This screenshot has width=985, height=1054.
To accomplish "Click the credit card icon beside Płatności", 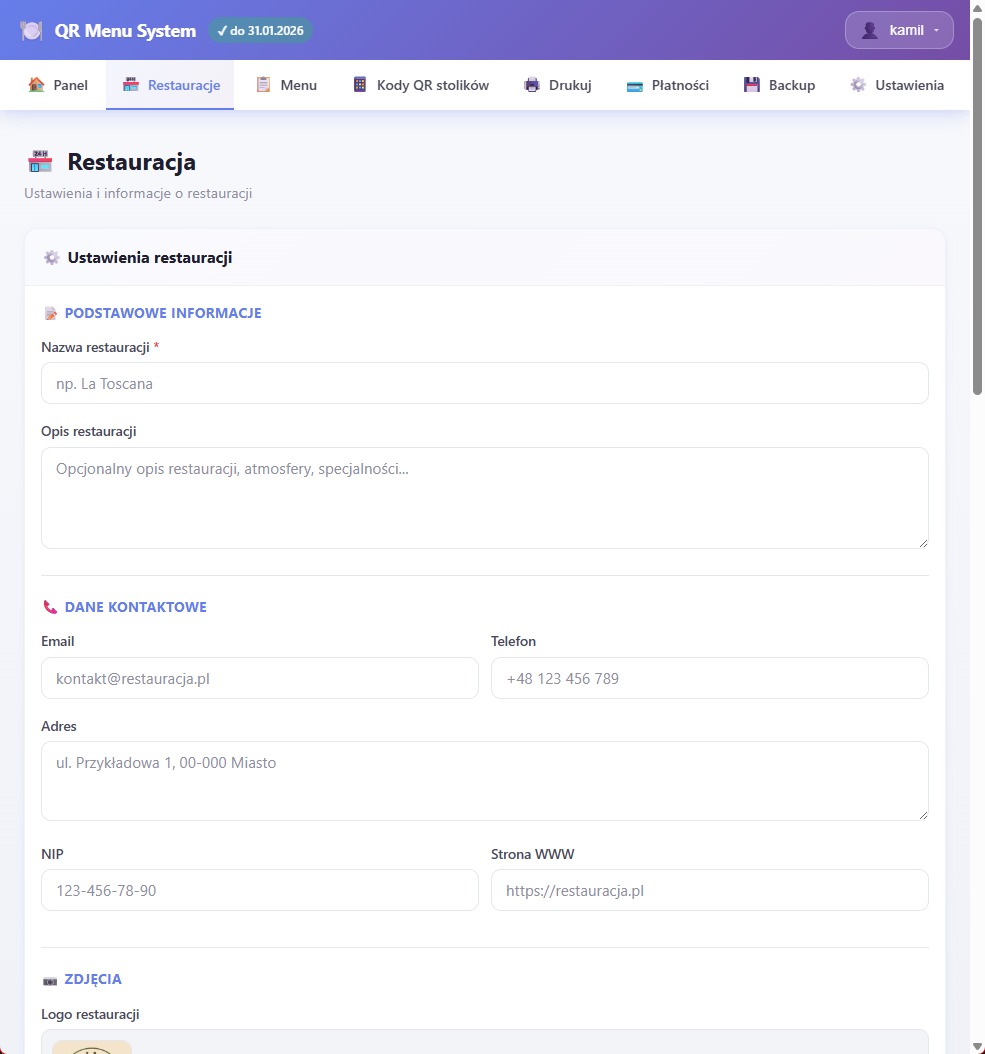I will click(x=634, y=86).
